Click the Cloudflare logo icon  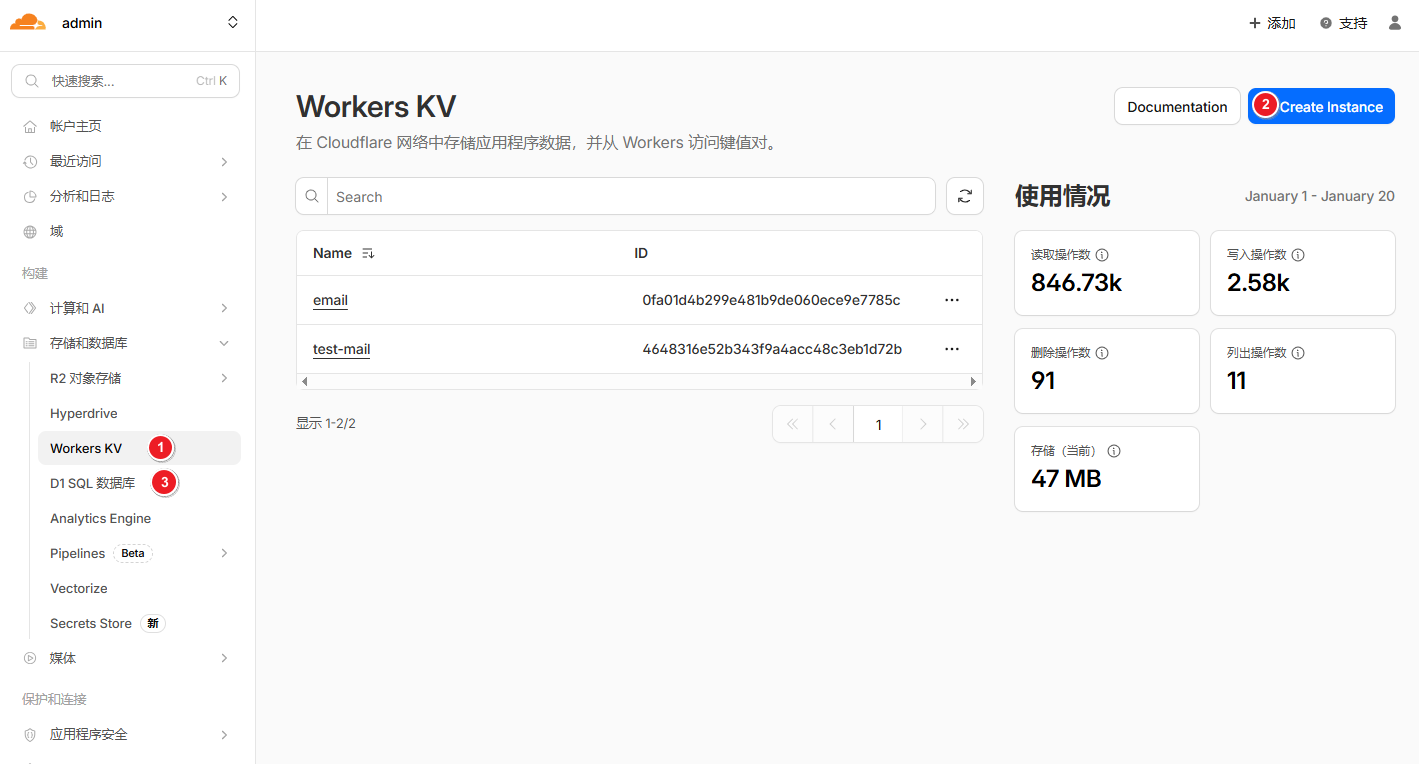(28, 23)
